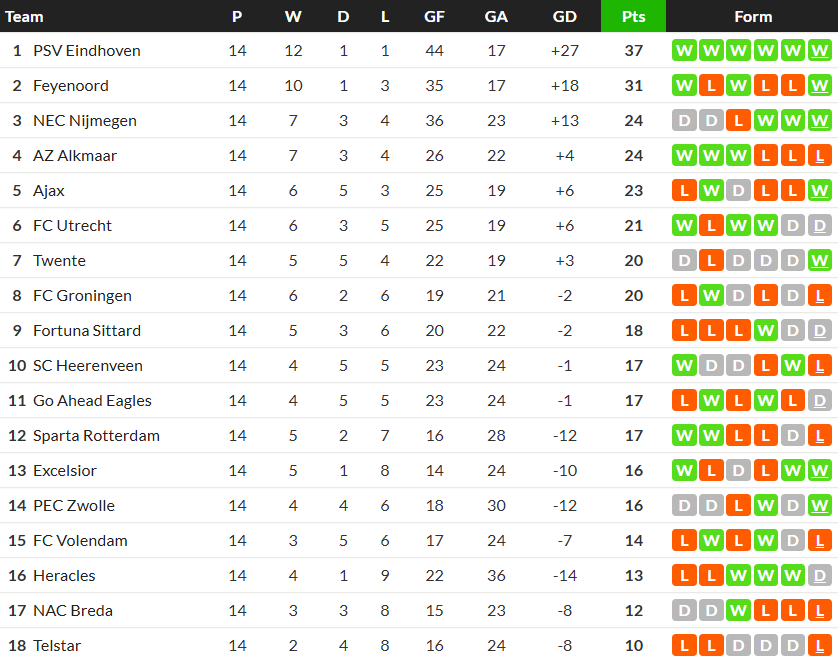Viewport: 838px width, 665px height.
Task: Click the Excelsior row team name
Action: pos(65,471)
